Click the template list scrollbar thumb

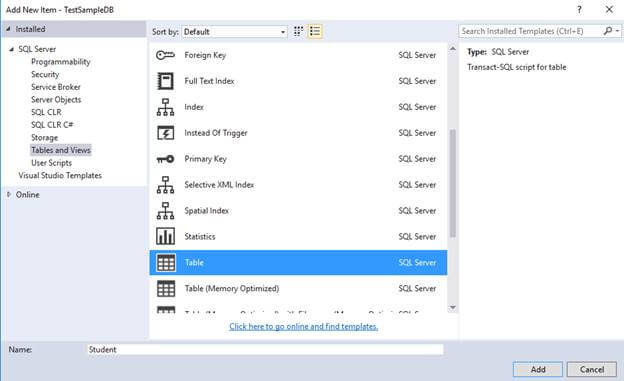tap(452, 183)
